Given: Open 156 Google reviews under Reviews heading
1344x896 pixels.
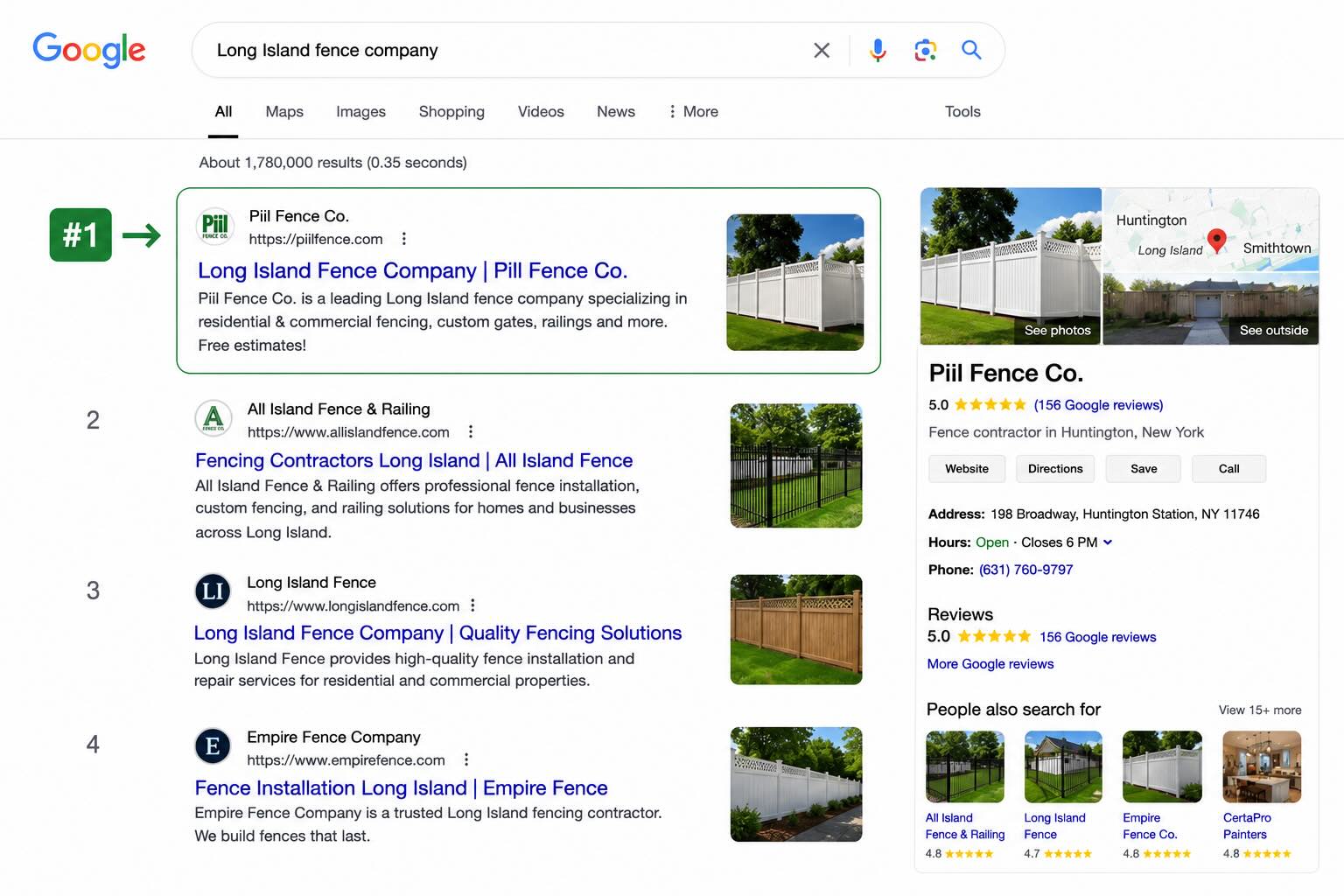Looking at the screenshot, I should tap(1097, 637).
